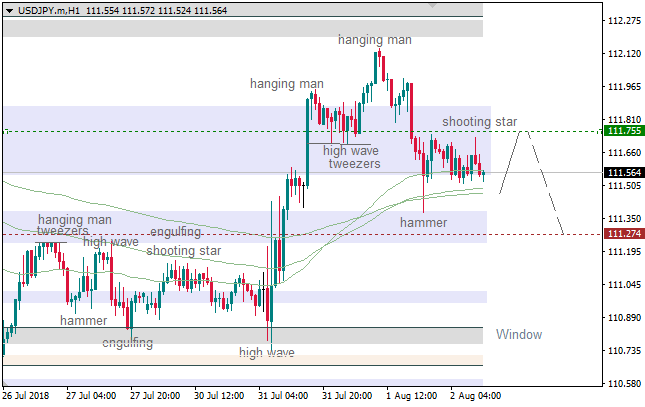Image resolution: width=645 pixels, height=407 pixels.
Task: Click the current price 111.564 tag
Action: coord(623,172)
